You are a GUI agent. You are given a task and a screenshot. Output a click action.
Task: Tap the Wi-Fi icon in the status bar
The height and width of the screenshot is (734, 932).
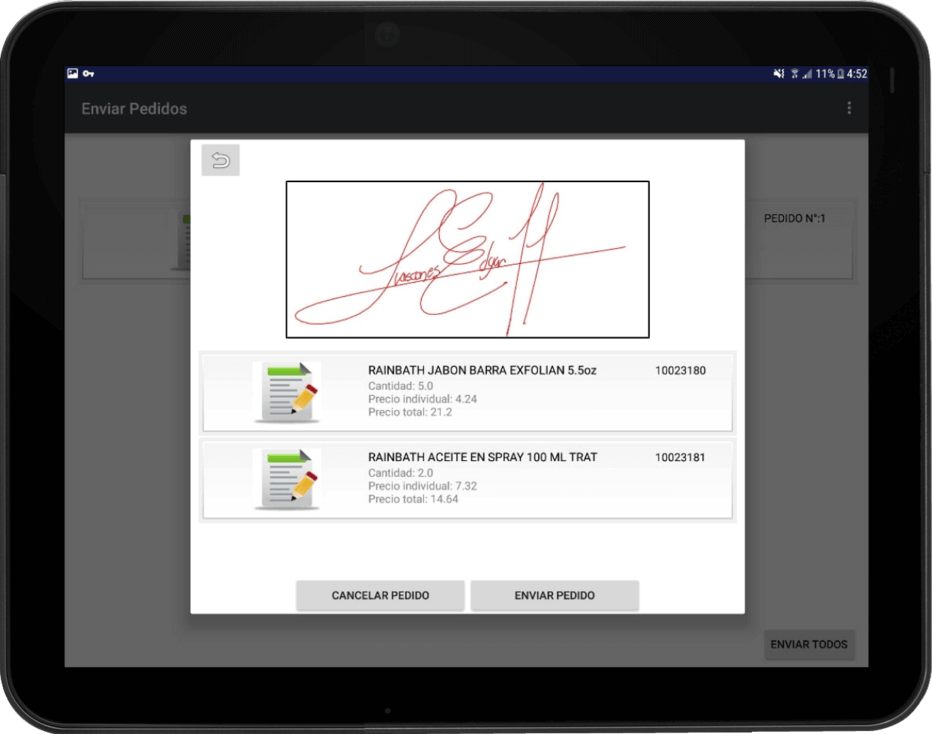click(794, 74)
